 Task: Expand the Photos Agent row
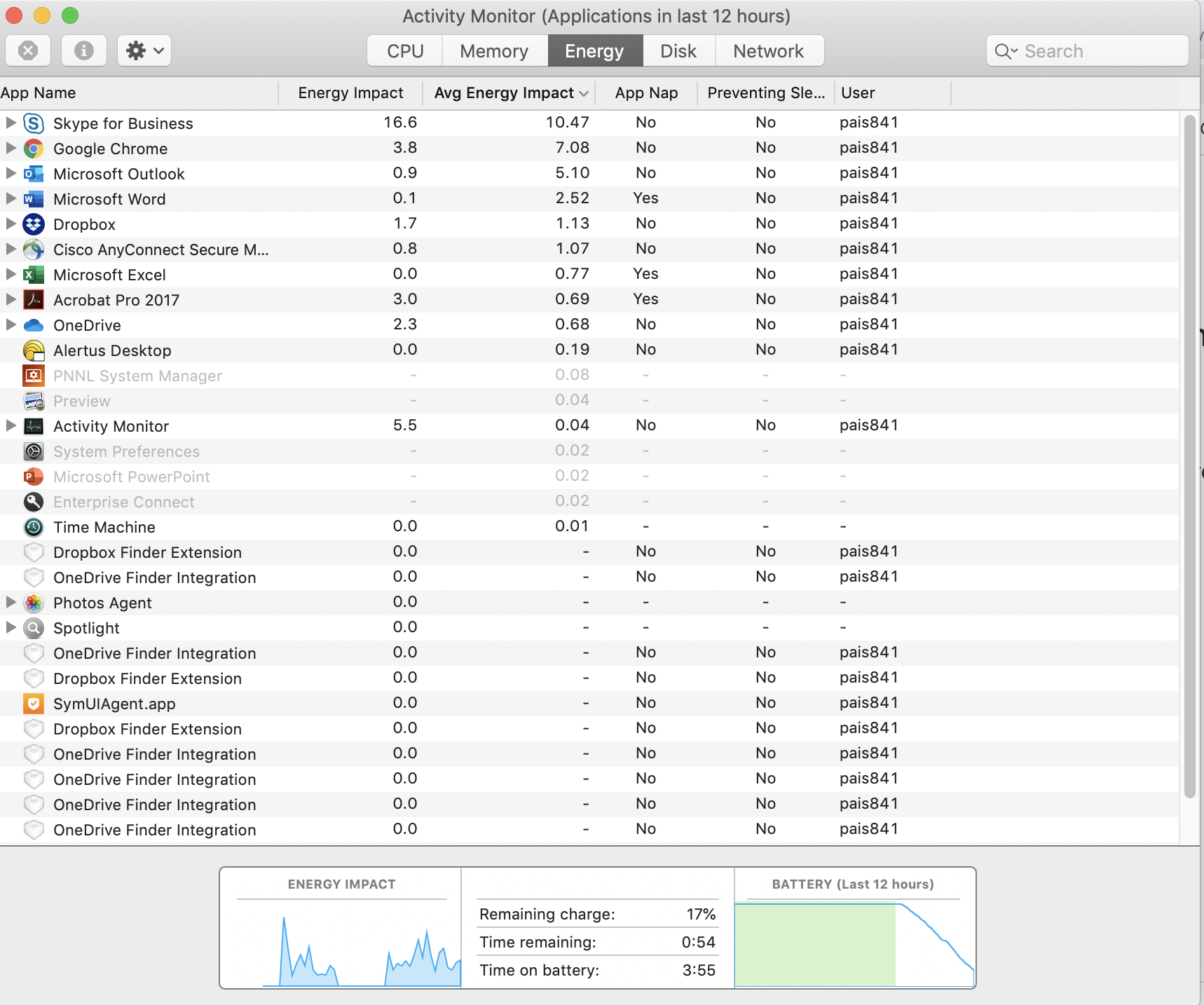(11, 602)
